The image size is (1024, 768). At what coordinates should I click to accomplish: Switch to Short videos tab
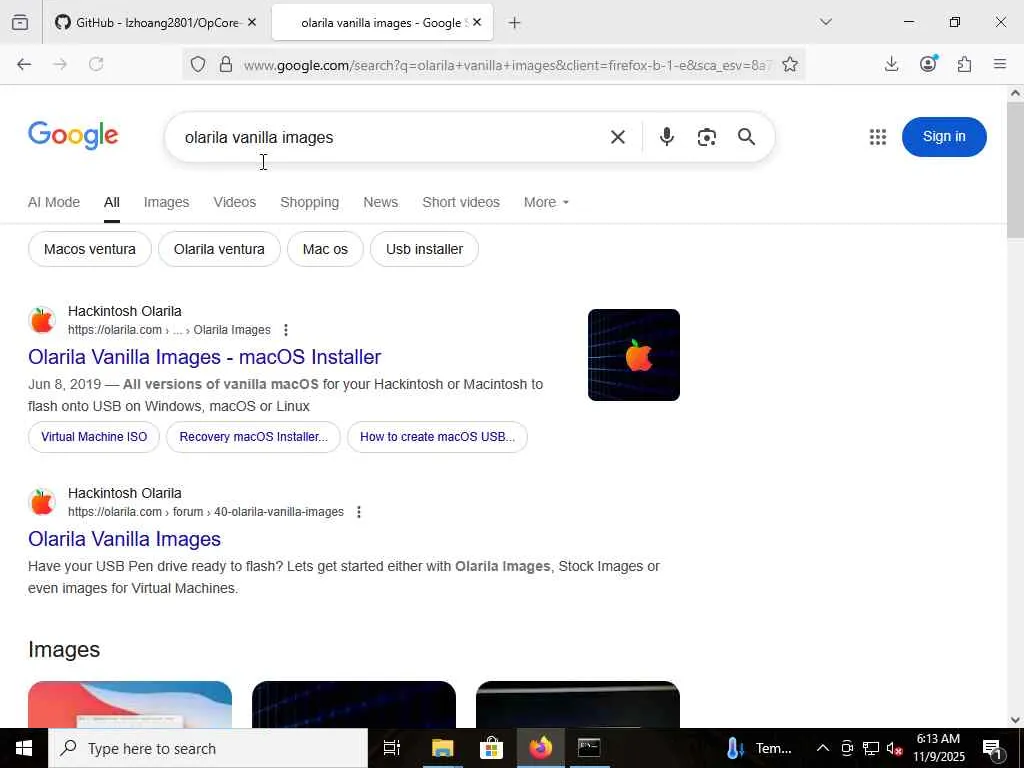pos(461,202)
